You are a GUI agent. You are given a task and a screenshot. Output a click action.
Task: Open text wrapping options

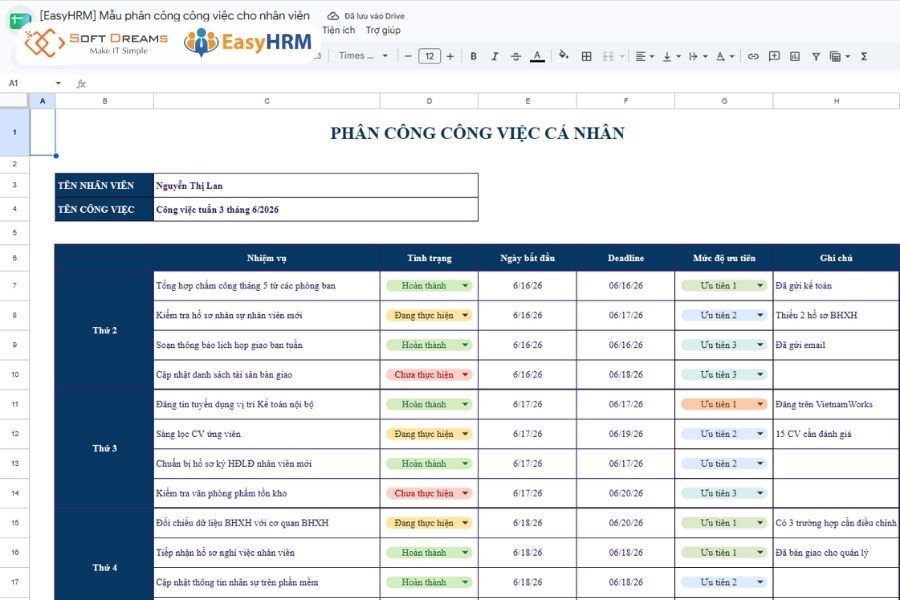[x=697, y=56]
